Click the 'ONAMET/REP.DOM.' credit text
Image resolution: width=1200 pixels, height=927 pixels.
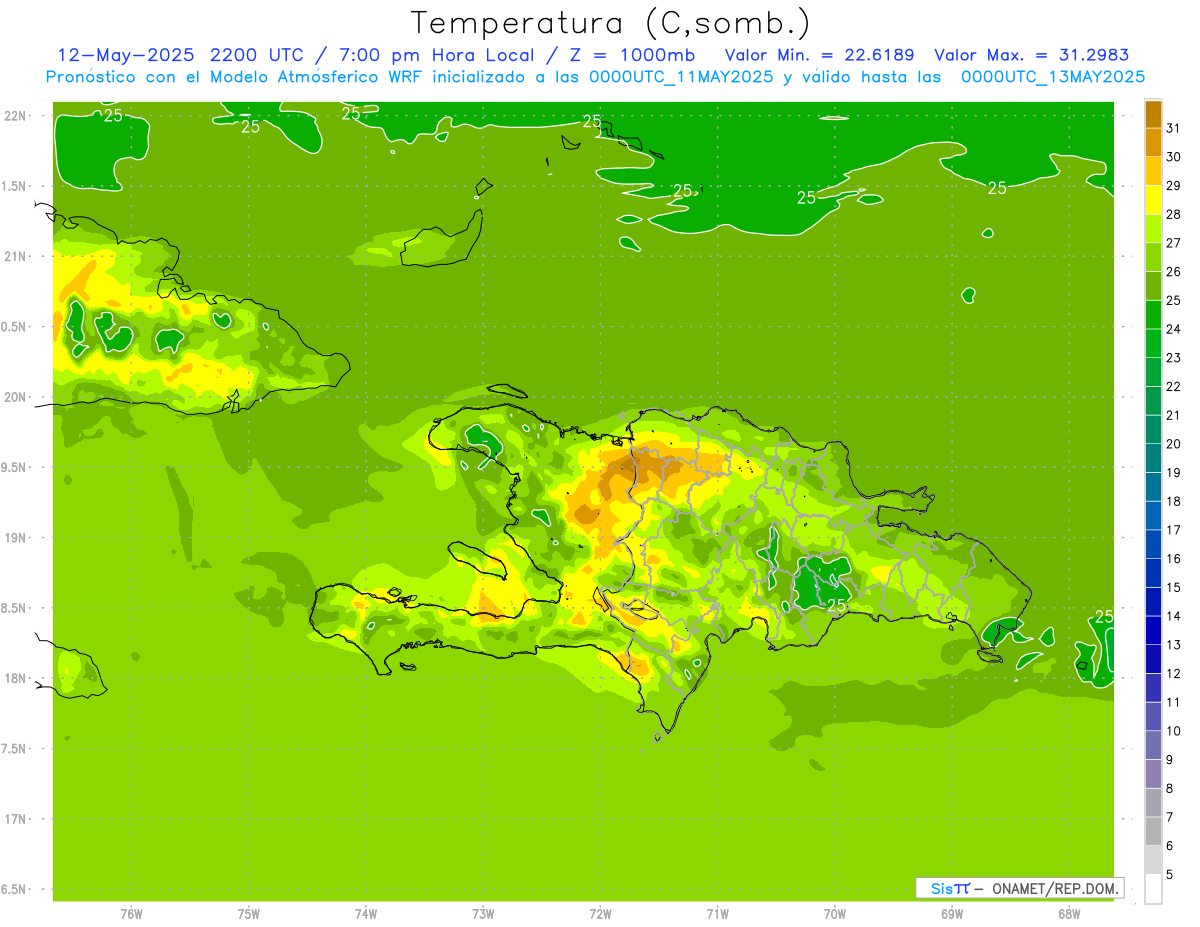point(1054,888)
